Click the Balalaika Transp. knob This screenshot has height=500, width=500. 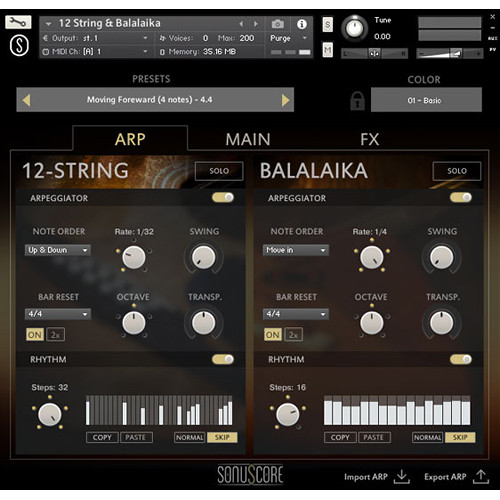(441, 323)
